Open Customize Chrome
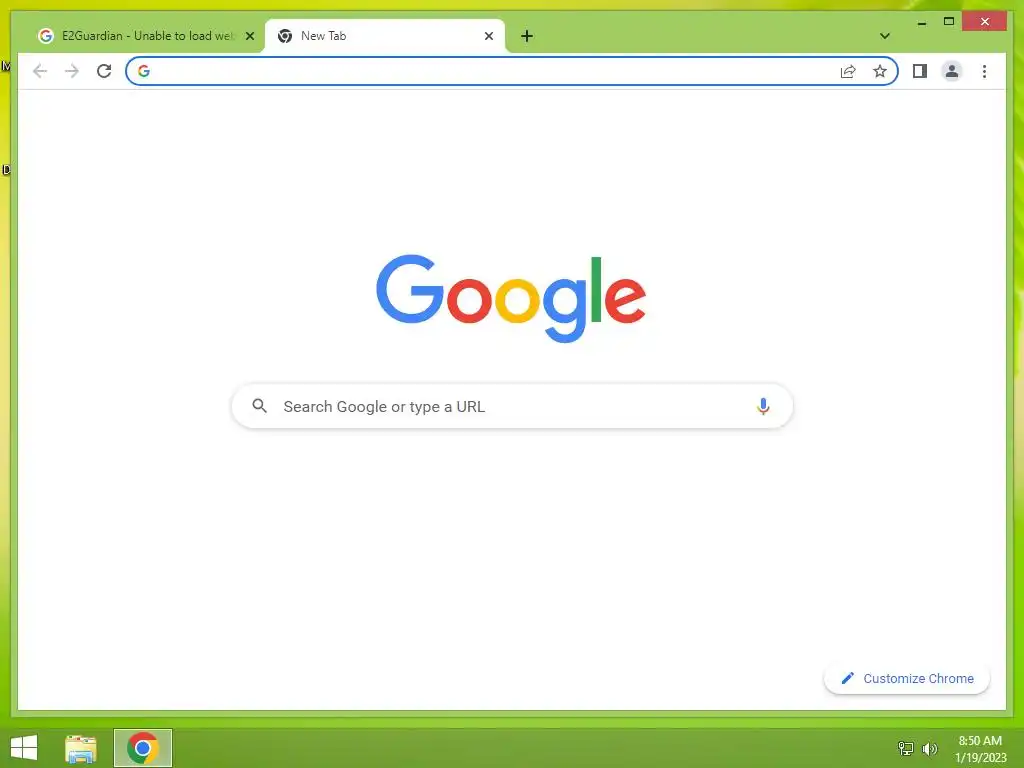This screenshot has width=1024, height=768. (907, 679)
